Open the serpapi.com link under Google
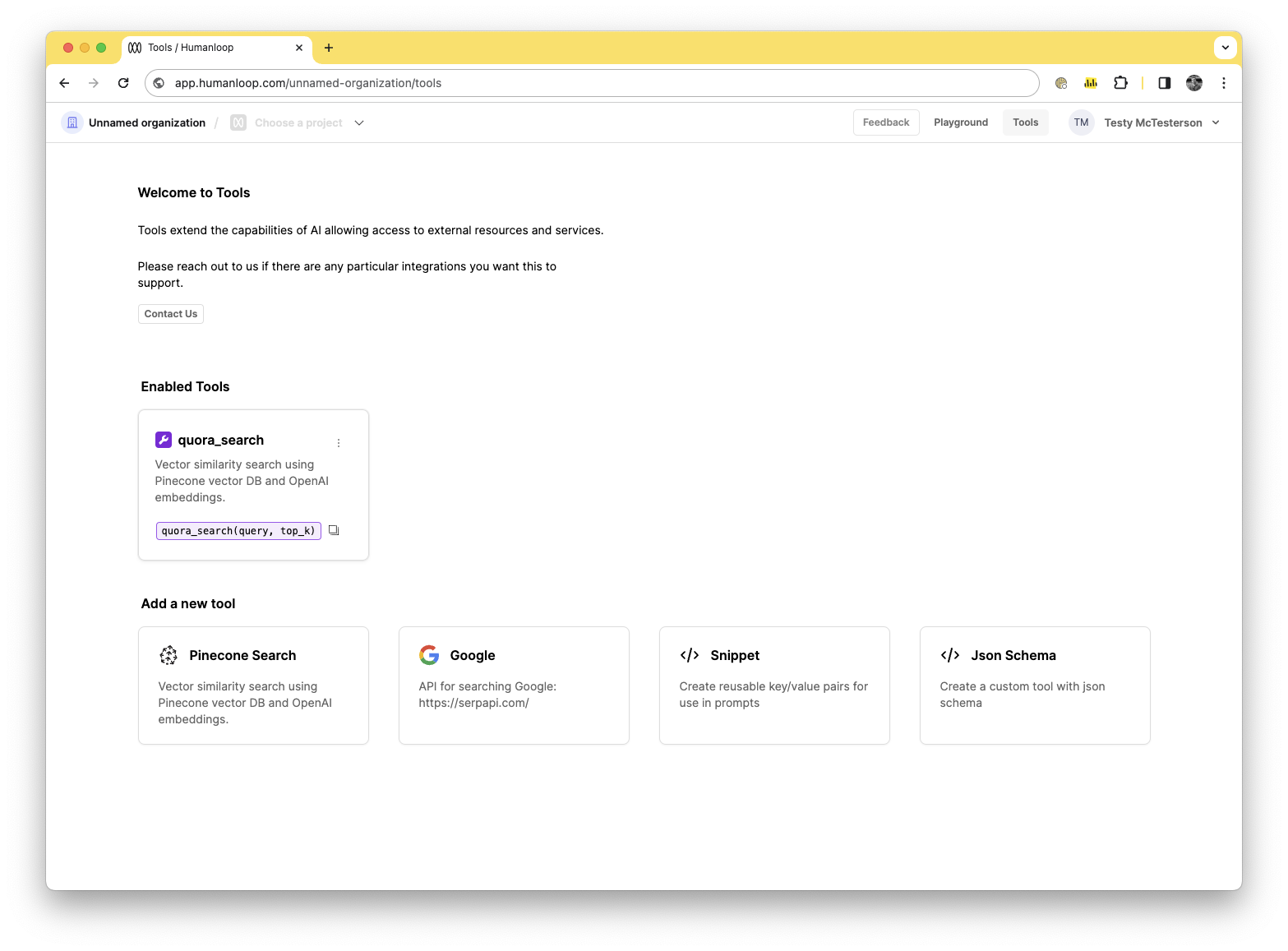This screenshot has width=1288, height=951. pos(474,703)
